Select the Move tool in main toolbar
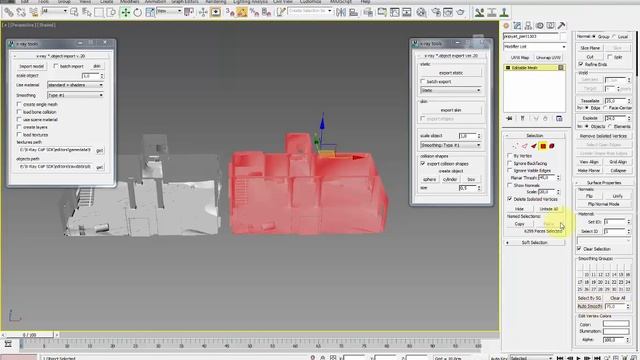 click(125, 13)
